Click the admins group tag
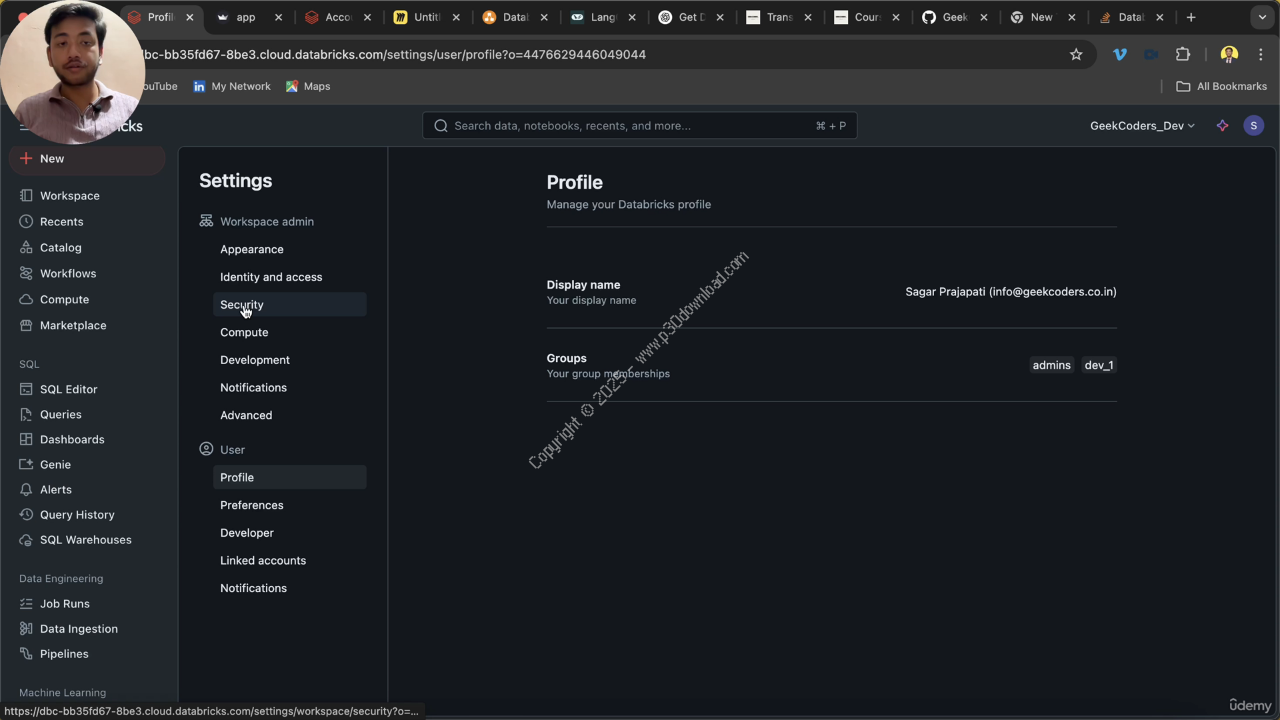This screenshot has height=720, width=1280. [1051, 365]
